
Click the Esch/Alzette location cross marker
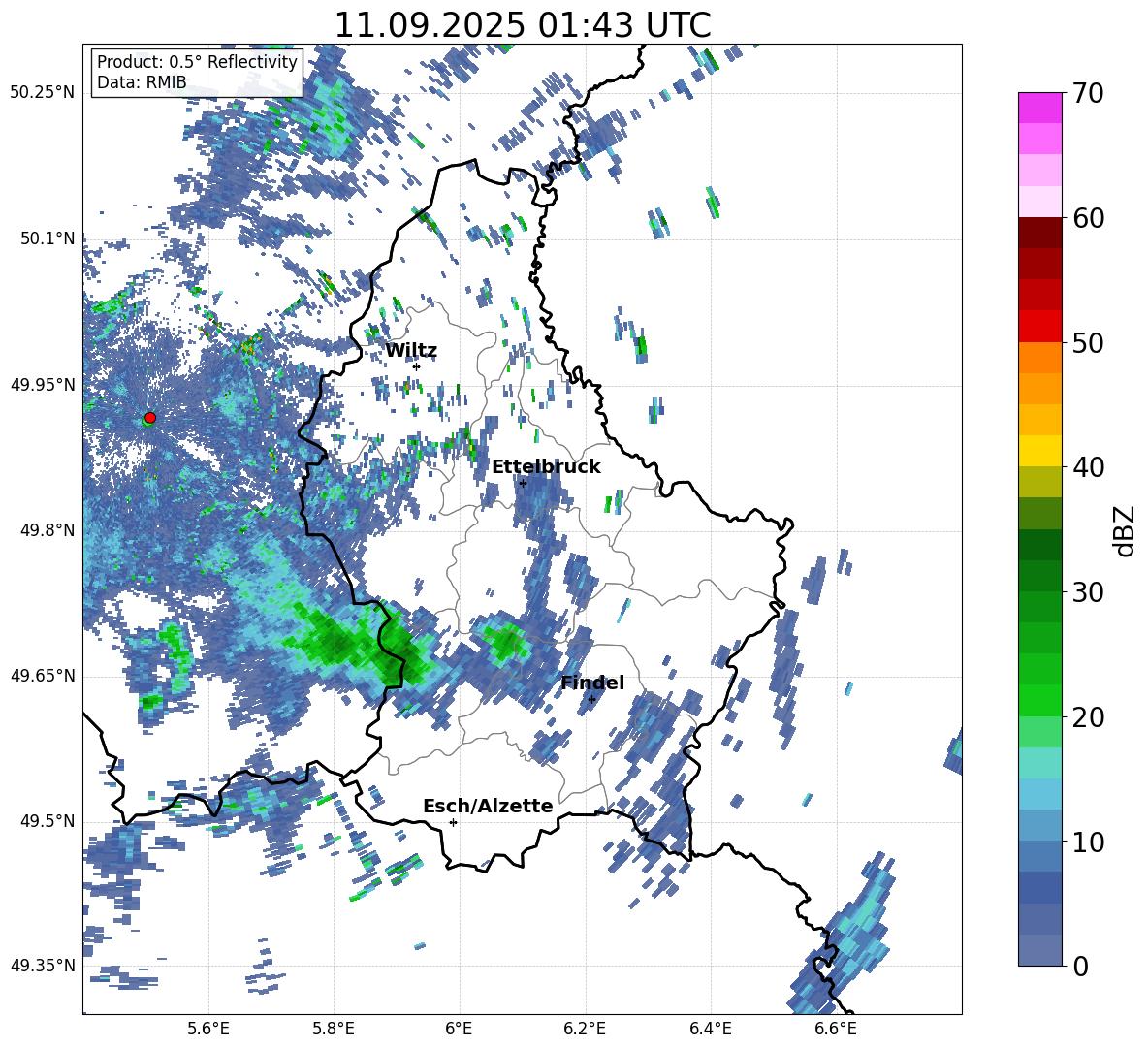click(x=453, y=822)
